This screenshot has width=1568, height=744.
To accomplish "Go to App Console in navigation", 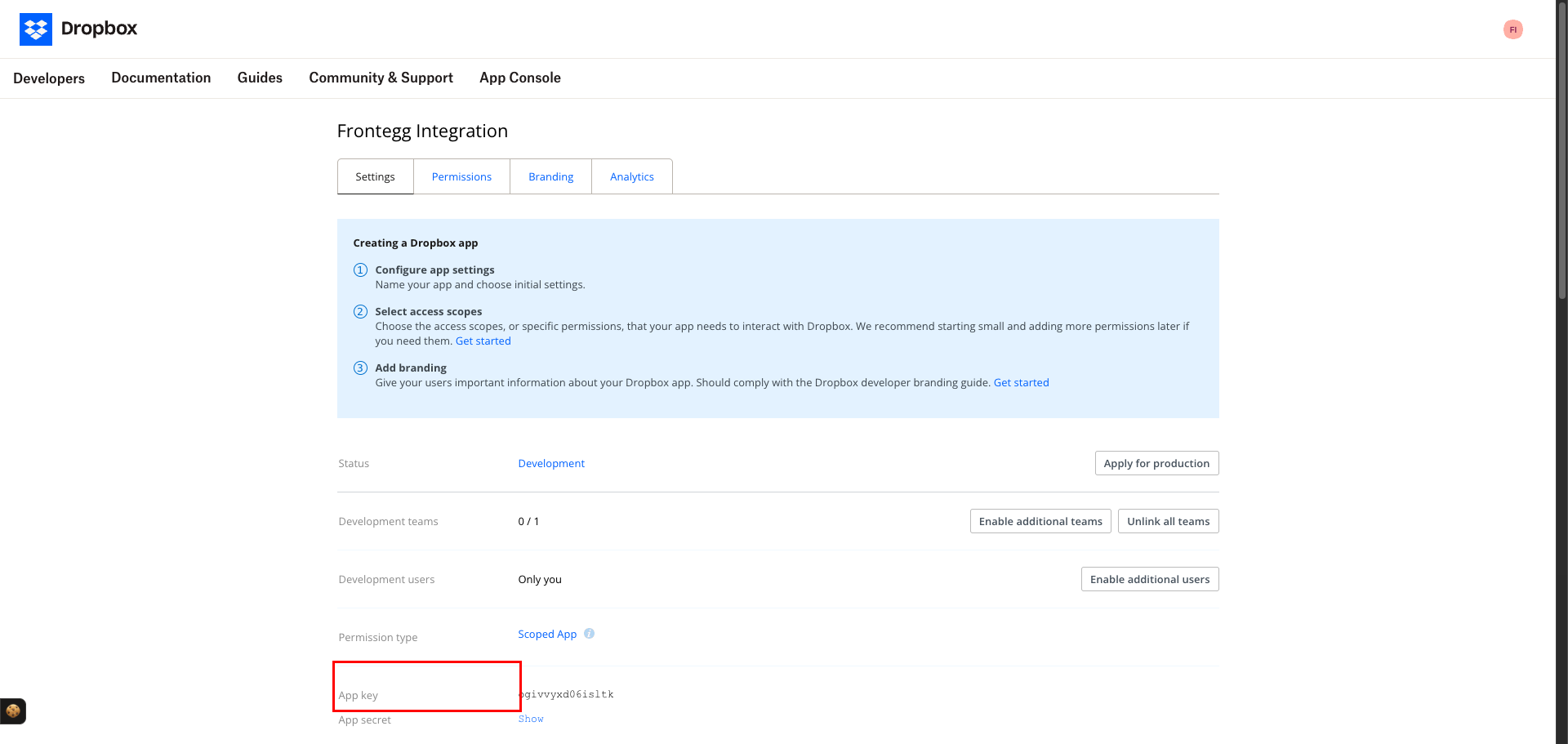I will pos(520,78).
